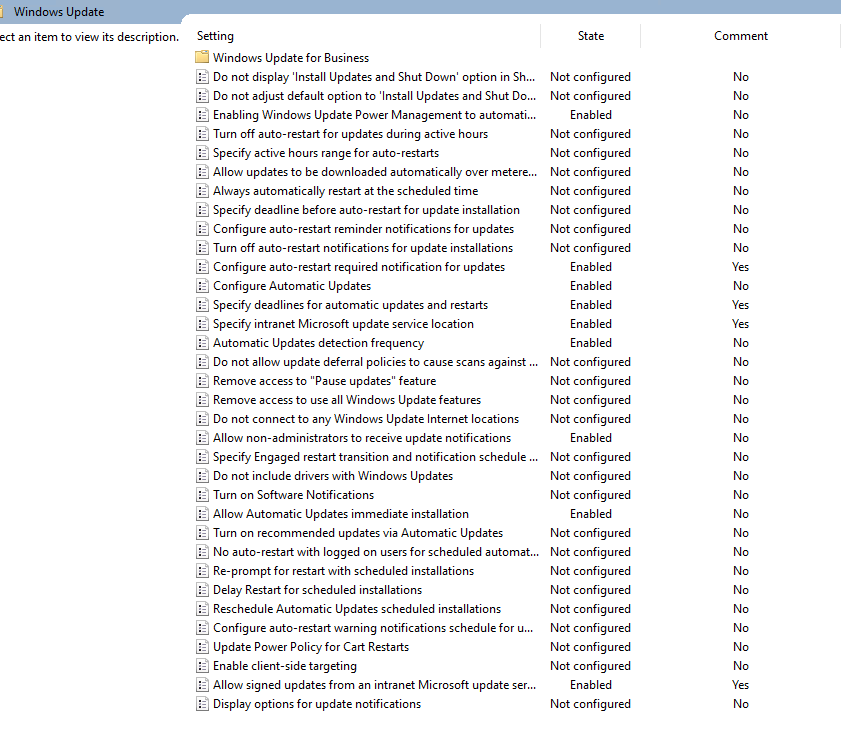Click policy icon beside 'Specify deadlines for automatic updates and restarts'
The image size is (841, 753).
click(x=202, y=305)
